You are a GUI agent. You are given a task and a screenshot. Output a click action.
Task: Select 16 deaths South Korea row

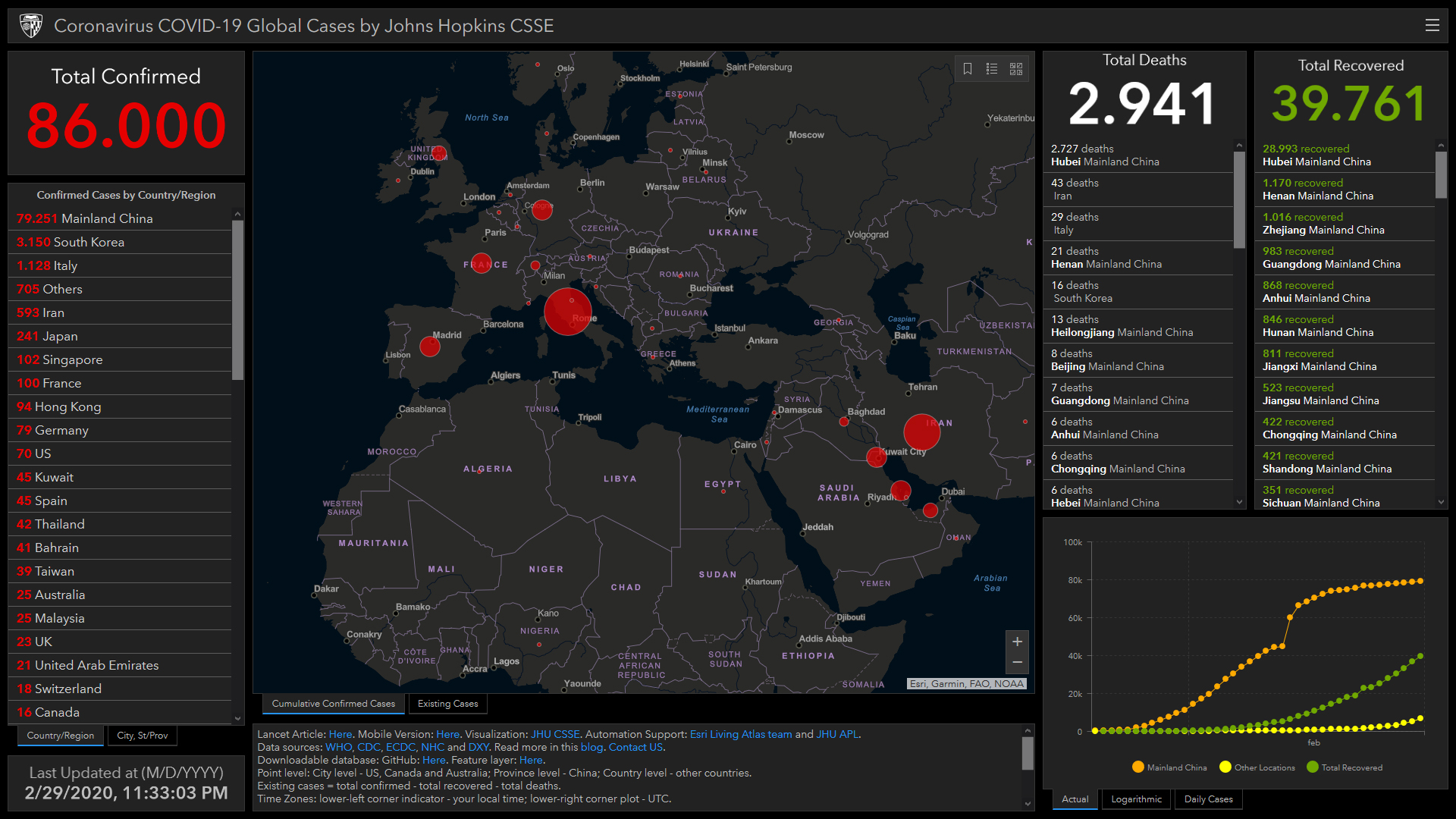point(1138,292)
